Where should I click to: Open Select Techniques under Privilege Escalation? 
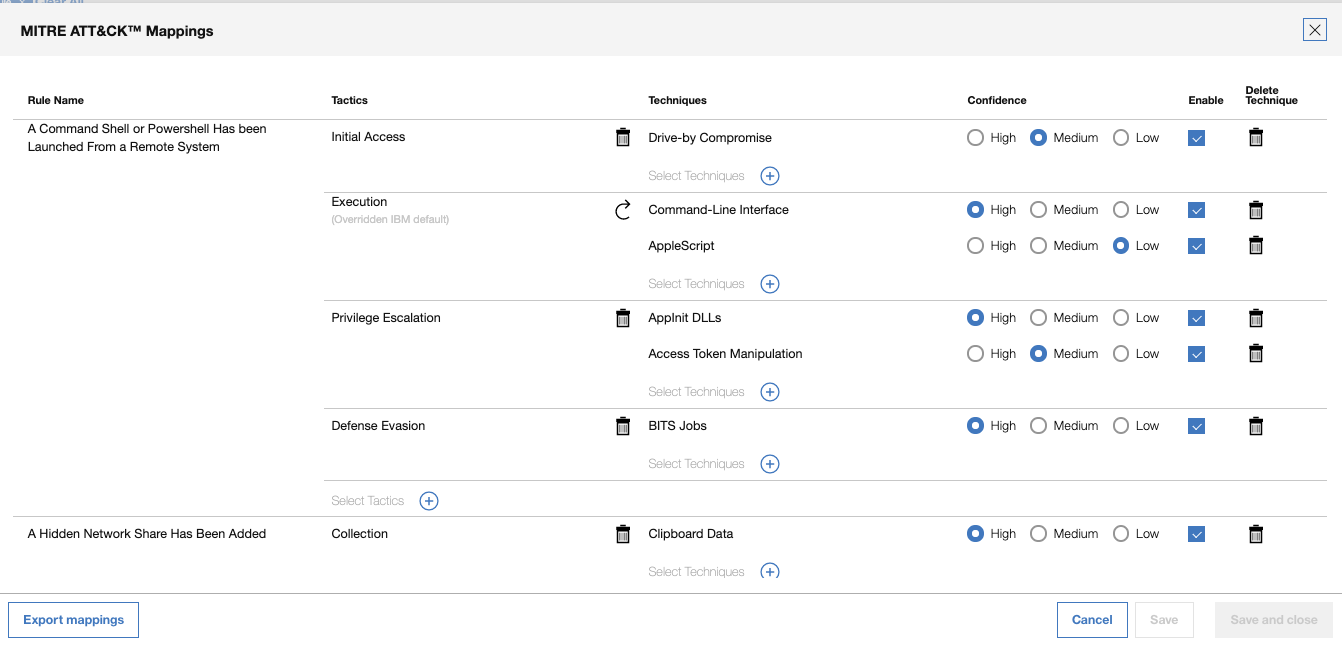[x=696, y=392]
